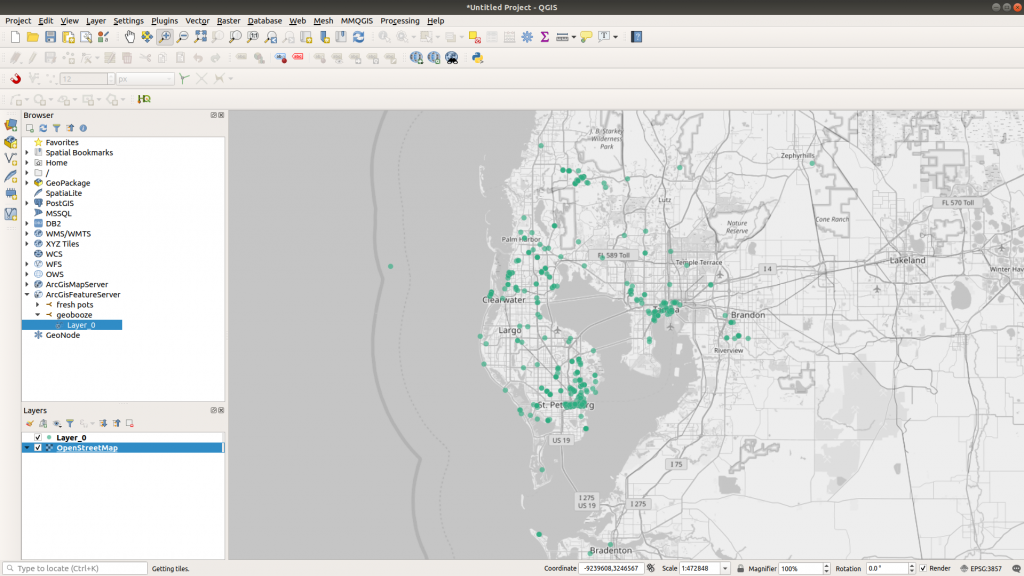
Task: Click the Map Tips yellow bubble icon
Action: point(586,37)
